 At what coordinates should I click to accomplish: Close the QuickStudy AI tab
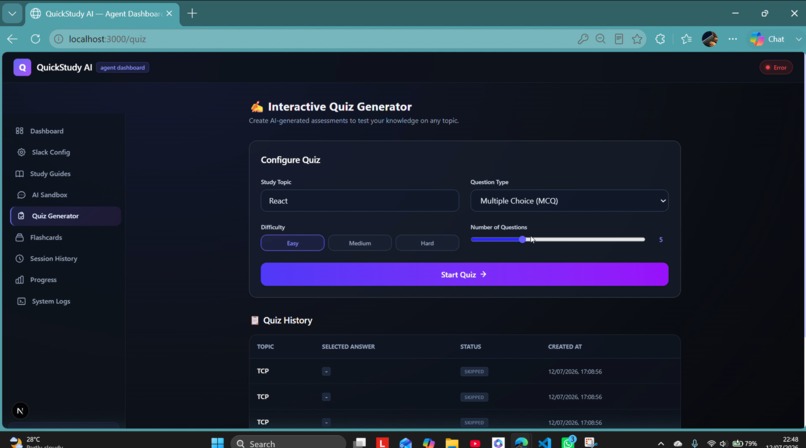click(x=169, y=14)
